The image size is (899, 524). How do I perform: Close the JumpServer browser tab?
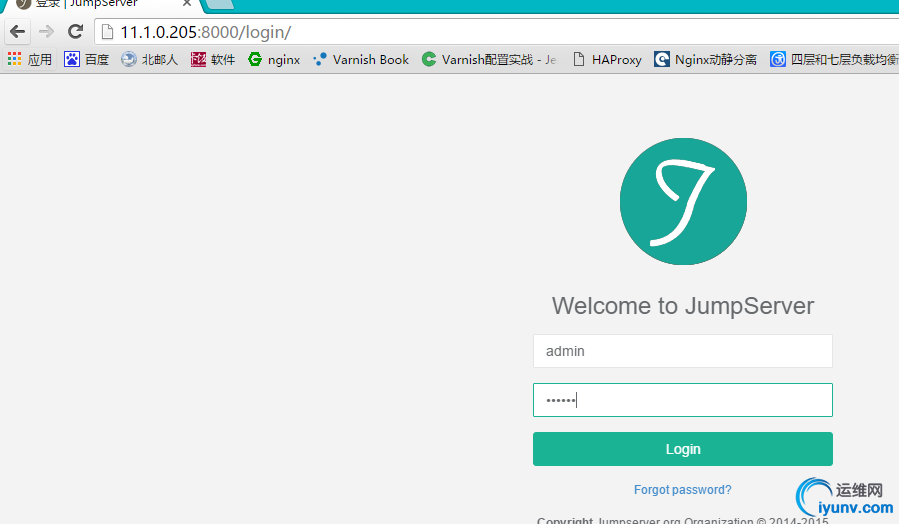pos(186,3)
